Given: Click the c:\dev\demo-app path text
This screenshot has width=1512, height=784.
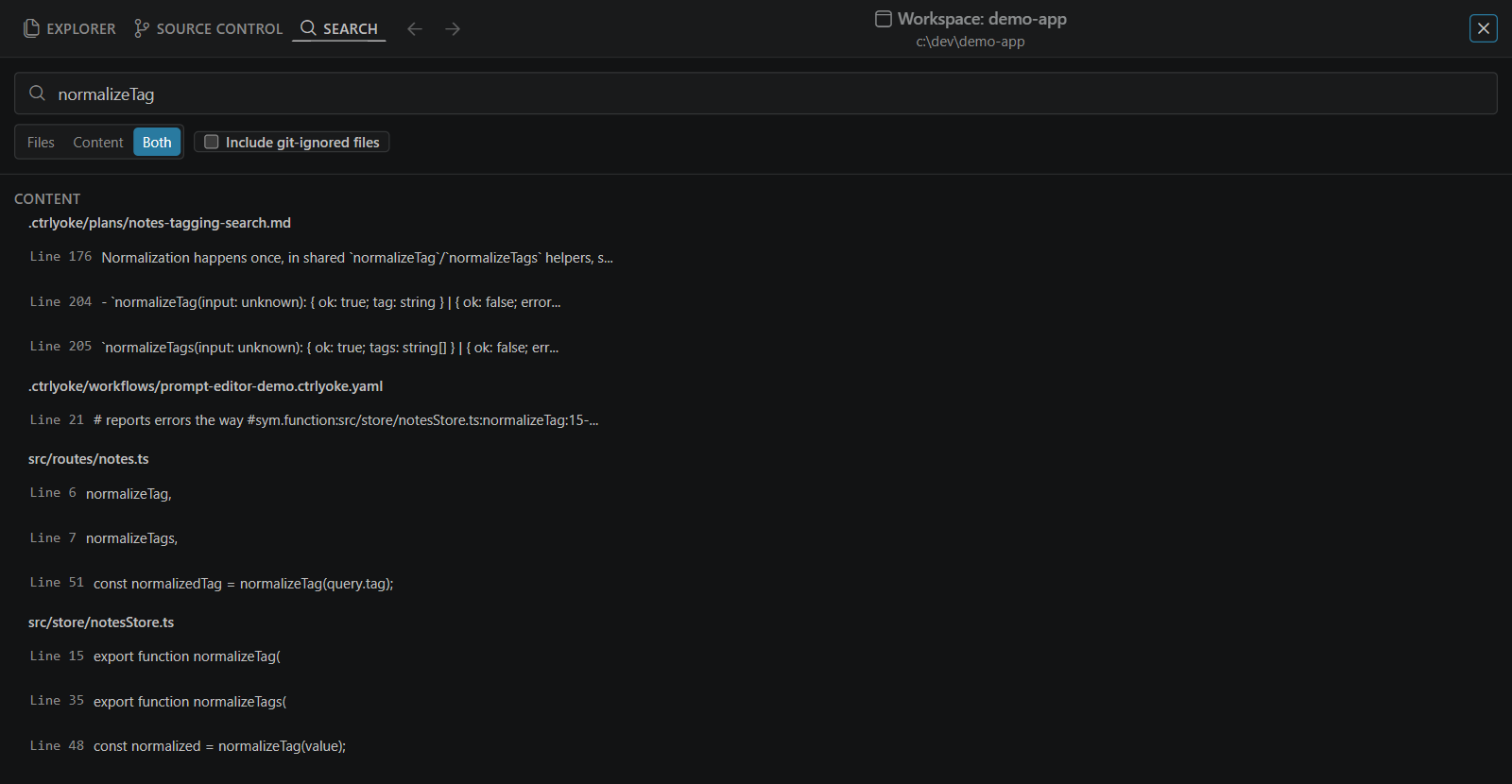Looking at the screenshot, I should [x=971, y=42].
